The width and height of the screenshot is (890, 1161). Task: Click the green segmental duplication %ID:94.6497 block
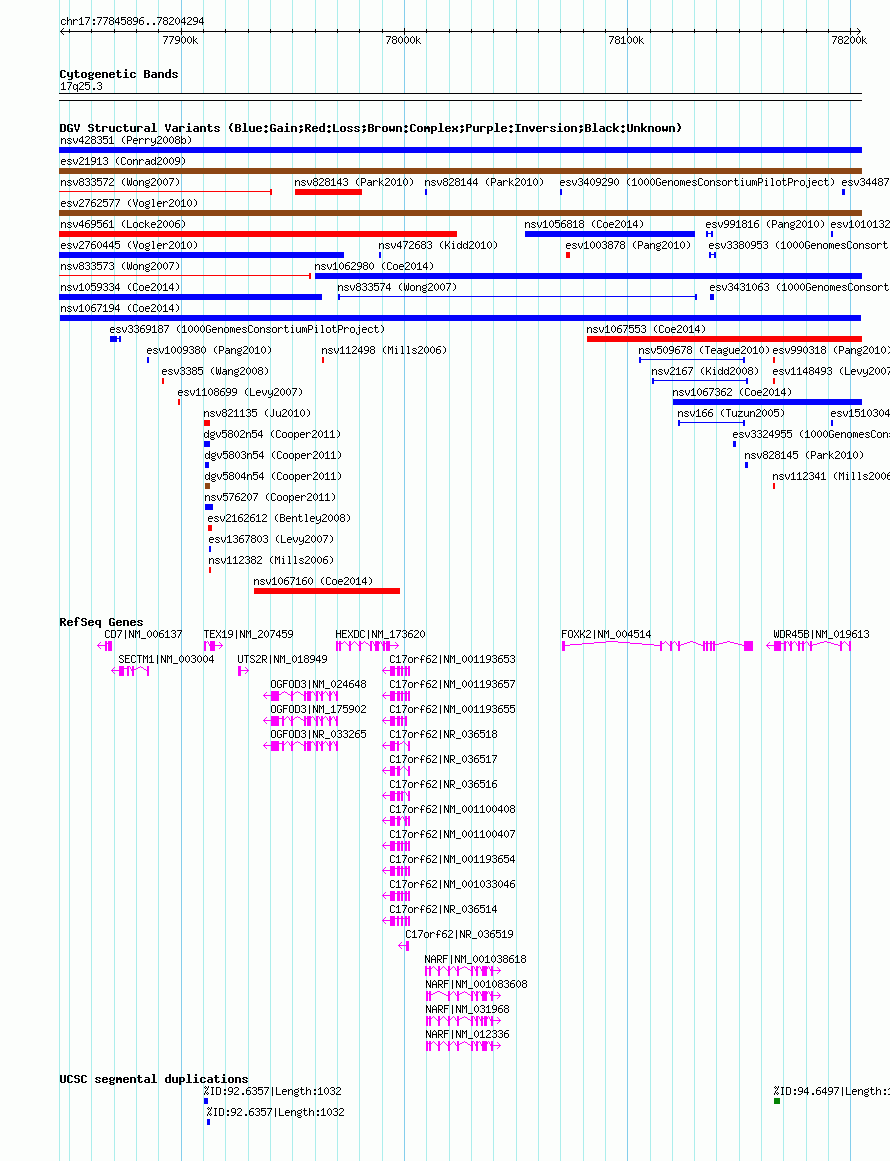[x=777, y=1101]
